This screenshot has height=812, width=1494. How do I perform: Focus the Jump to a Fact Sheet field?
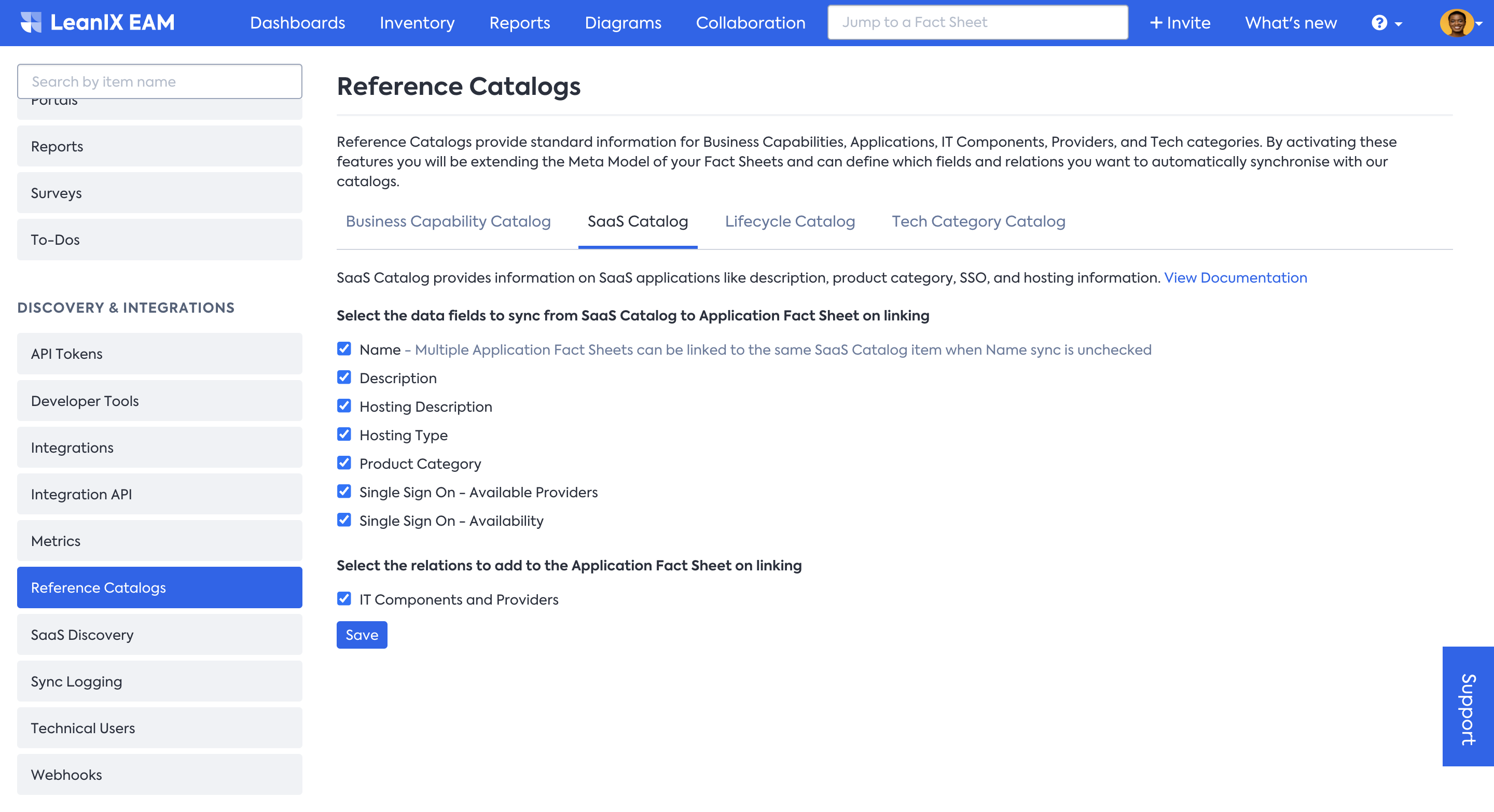(977, 23)
